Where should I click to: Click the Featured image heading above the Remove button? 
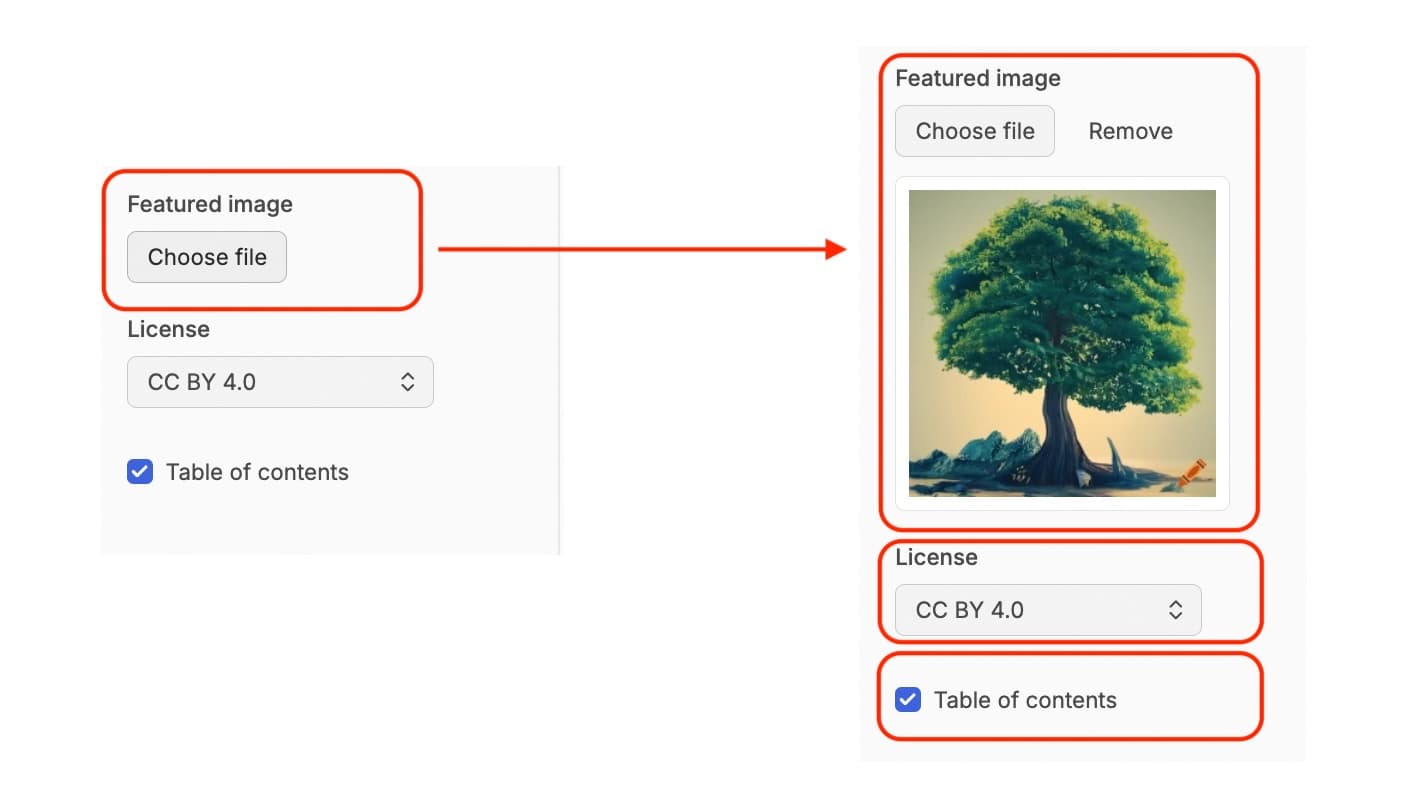coord(977,78)
